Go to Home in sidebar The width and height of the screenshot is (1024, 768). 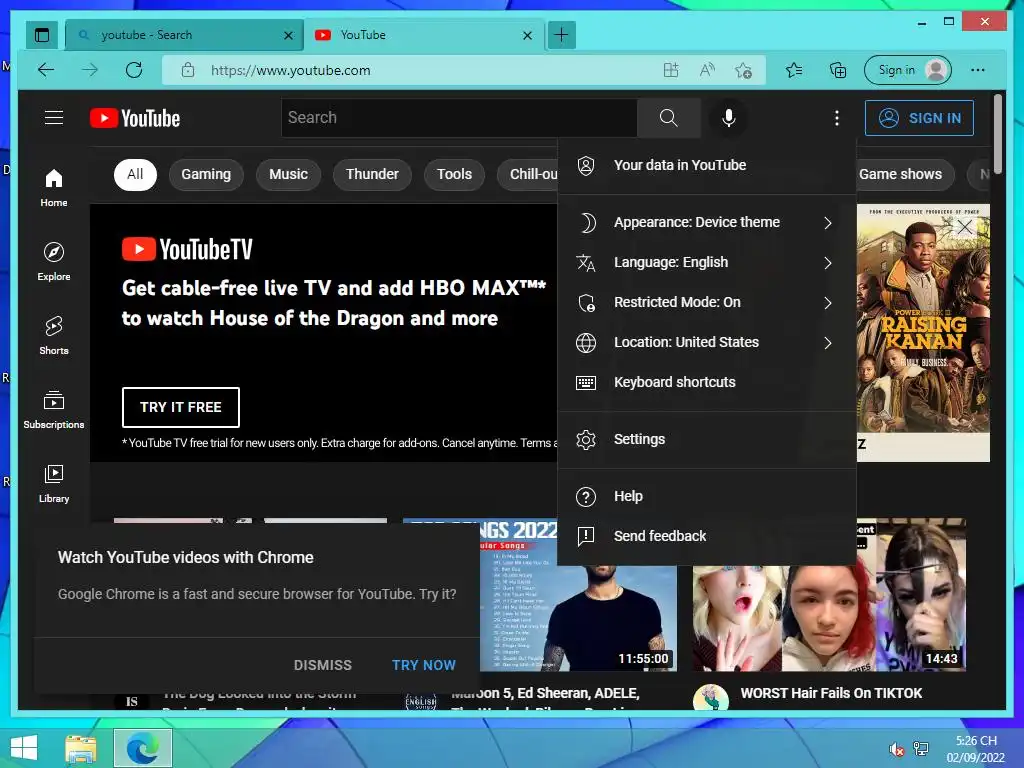54,187
